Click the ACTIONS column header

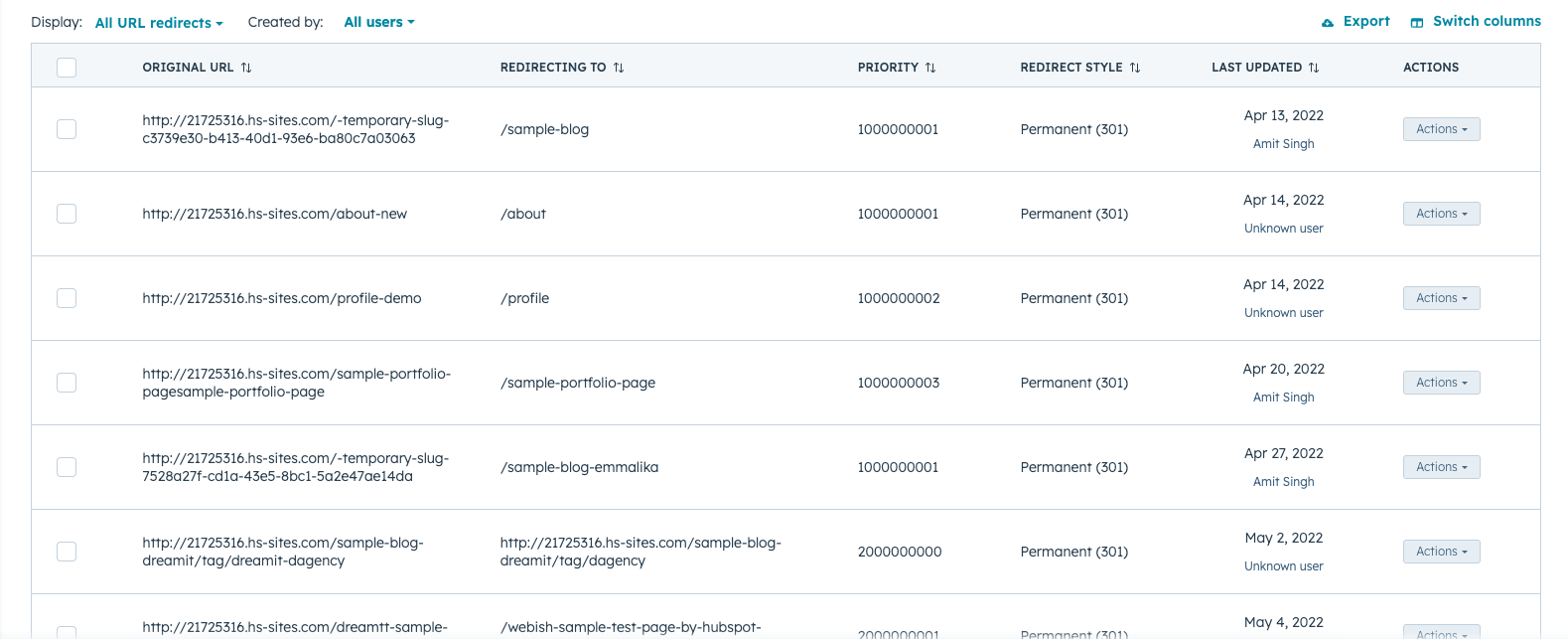pos(1431,68)
